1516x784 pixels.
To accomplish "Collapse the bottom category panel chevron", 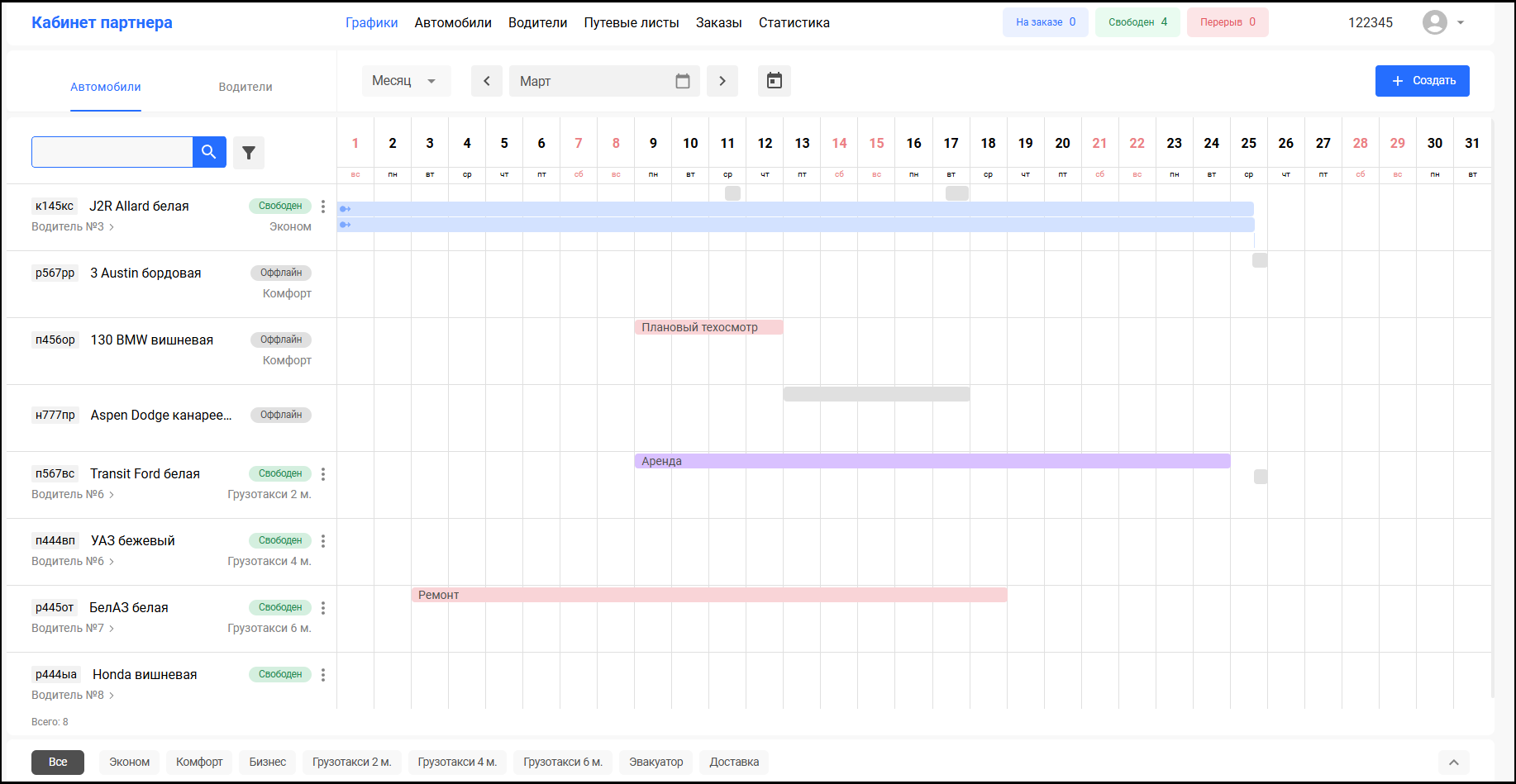I will click(x=1454, y=762).
